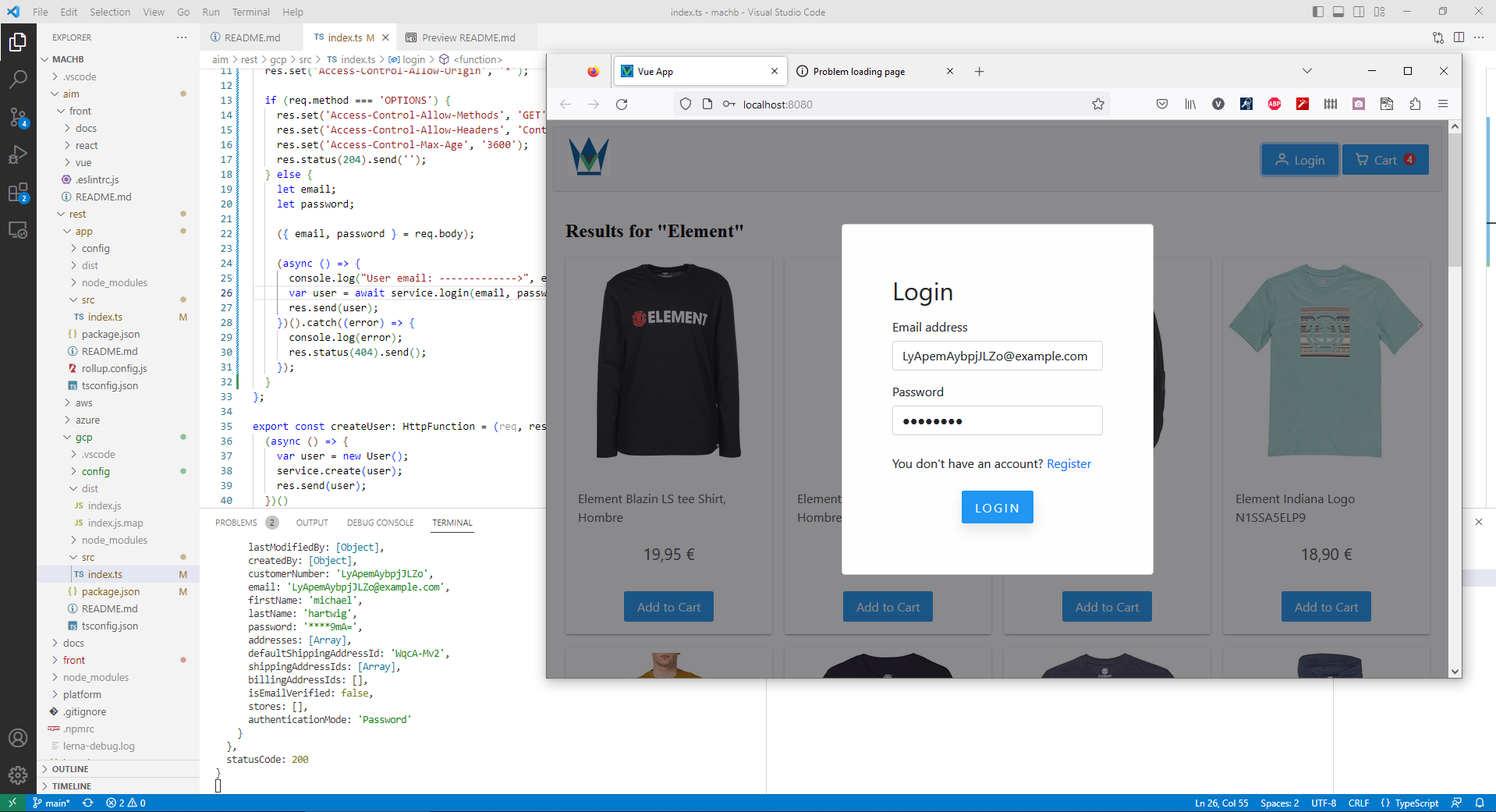Open the Terminal menu
1496x812 pixels.
[250, 12]
